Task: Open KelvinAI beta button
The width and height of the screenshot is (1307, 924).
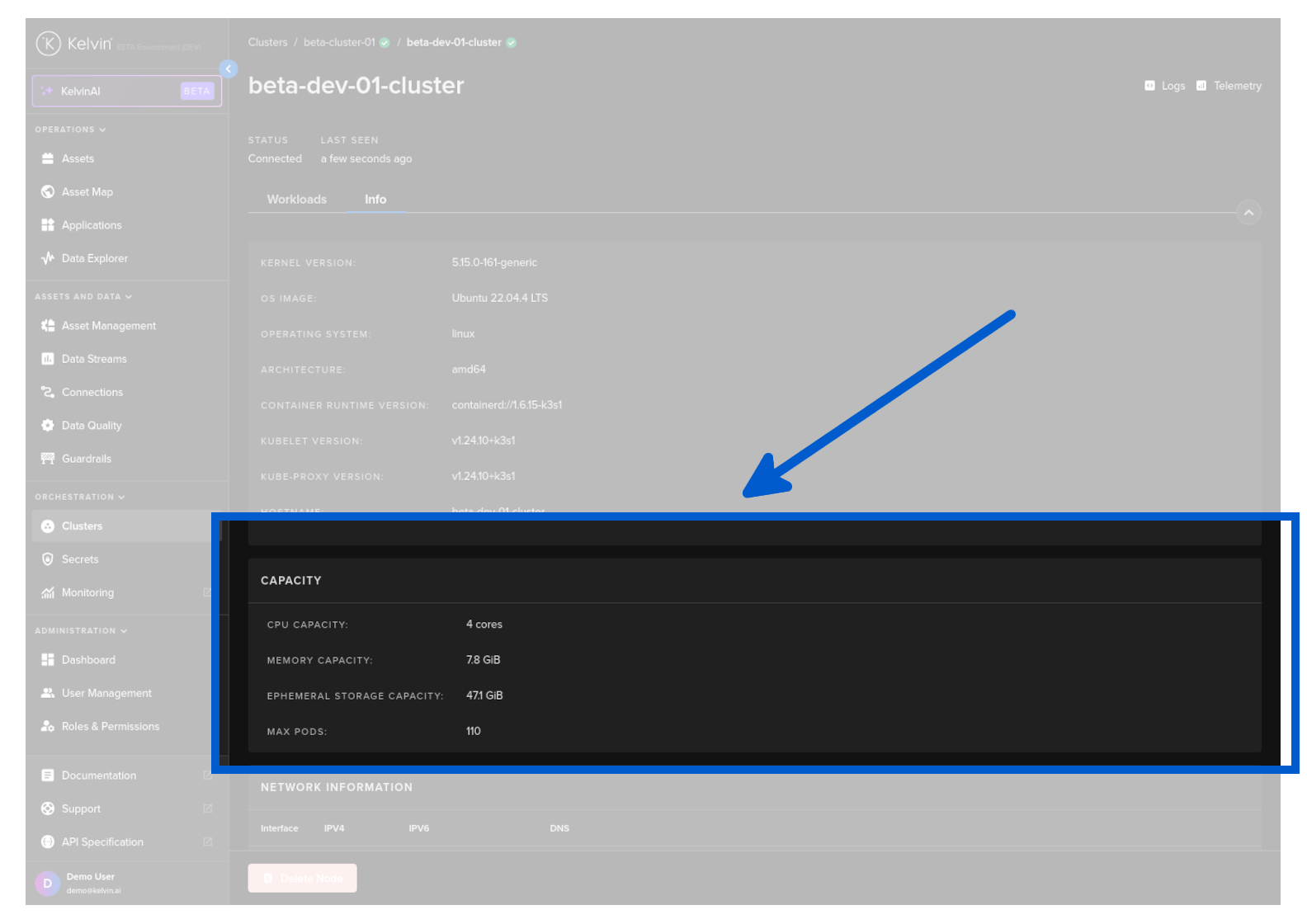Action: tap(127, 91)
